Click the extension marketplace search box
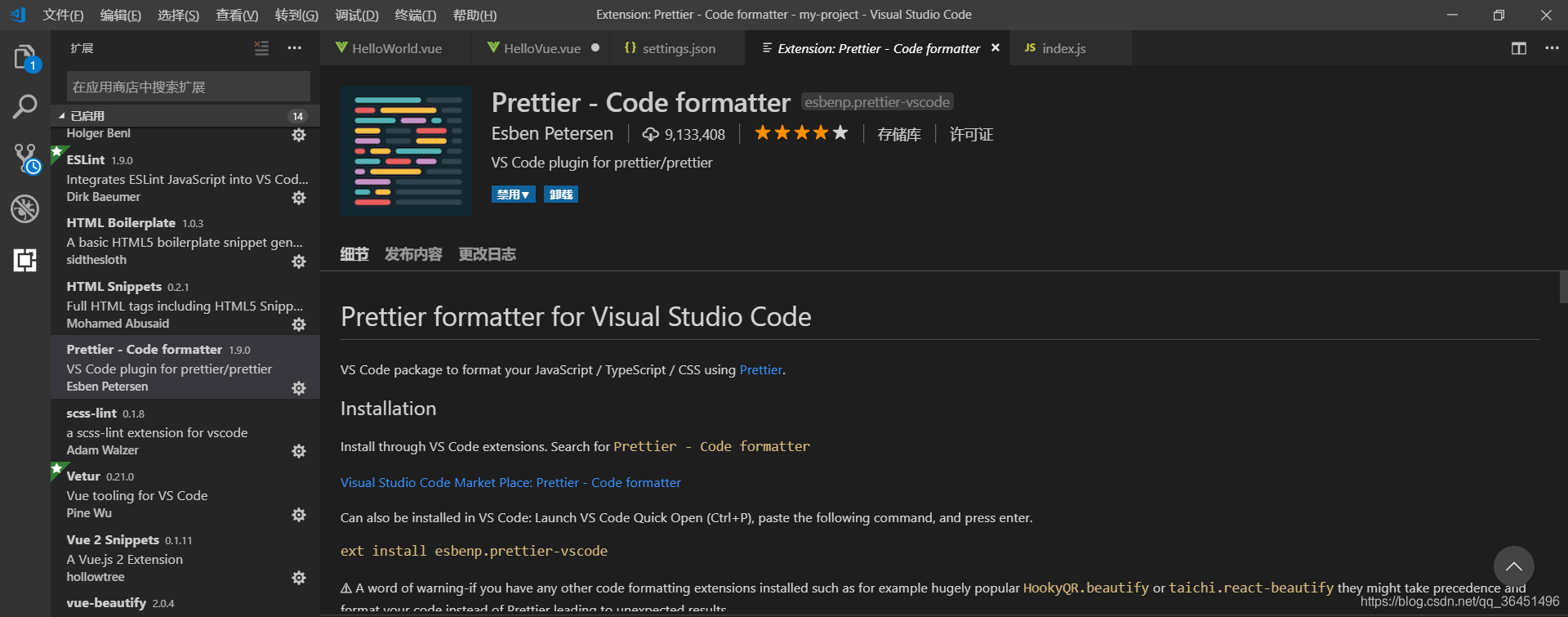Image resolution: width=1568 pixels, height=617 pixels. 188,87
